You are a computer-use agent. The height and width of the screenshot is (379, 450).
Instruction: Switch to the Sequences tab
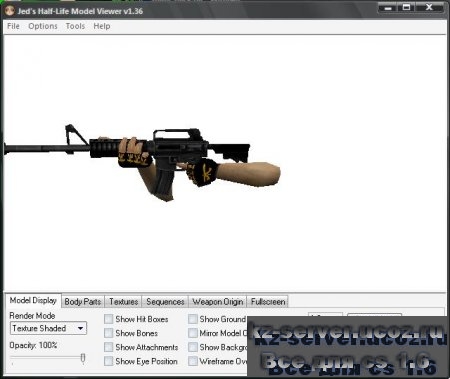[x=165, y=302]
